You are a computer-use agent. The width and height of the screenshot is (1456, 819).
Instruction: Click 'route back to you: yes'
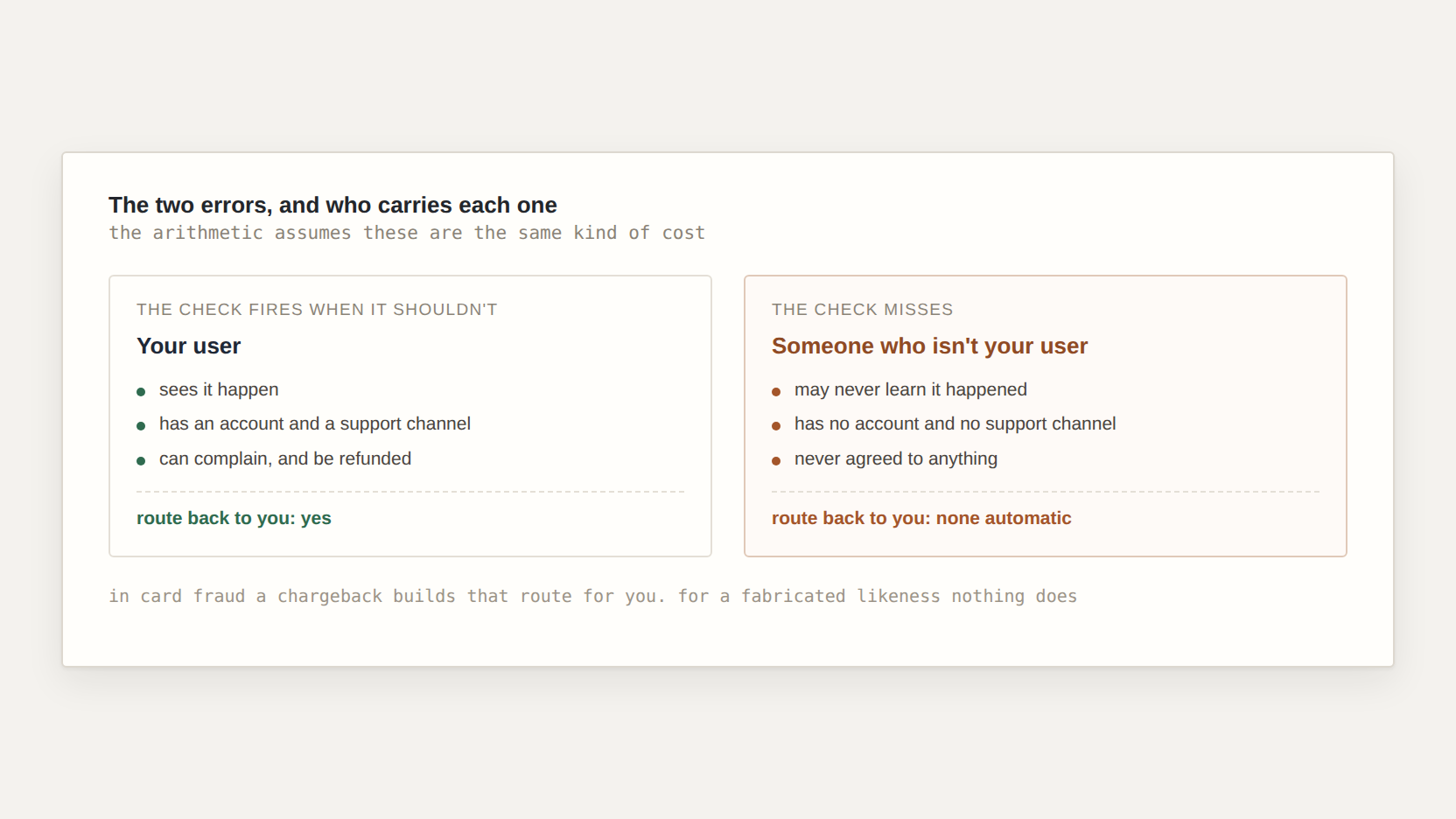[234, 518]
